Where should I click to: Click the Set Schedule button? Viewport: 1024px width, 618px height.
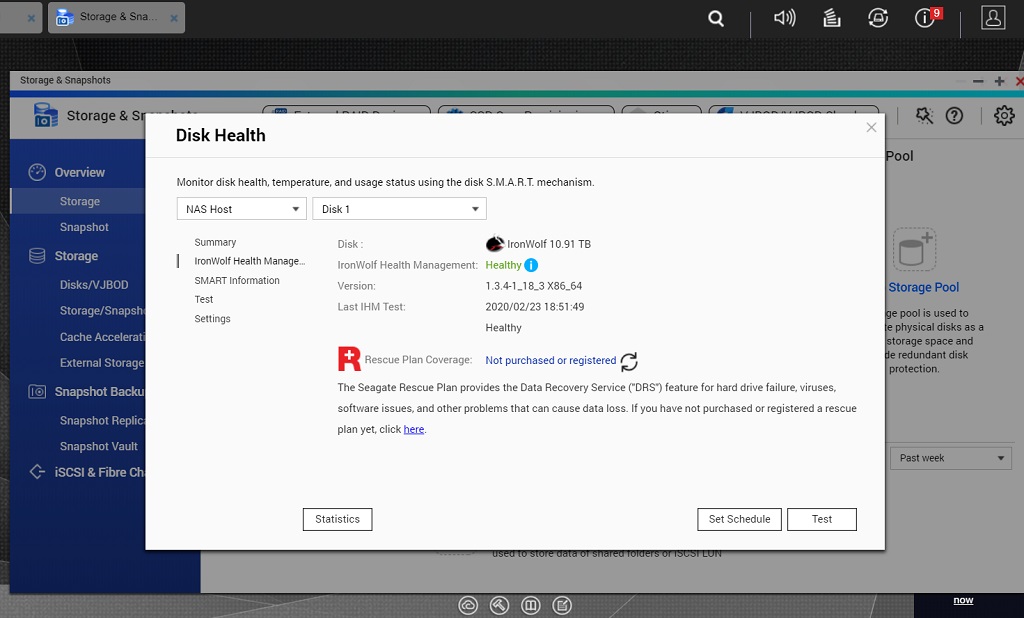(739, 519)
